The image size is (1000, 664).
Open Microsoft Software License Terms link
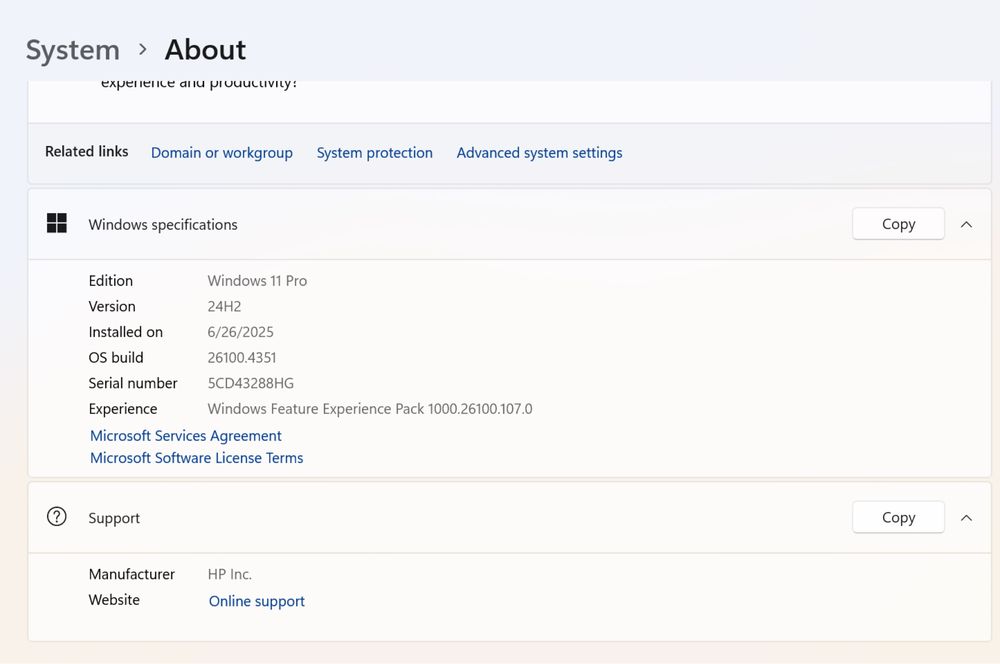click(196, 458)
